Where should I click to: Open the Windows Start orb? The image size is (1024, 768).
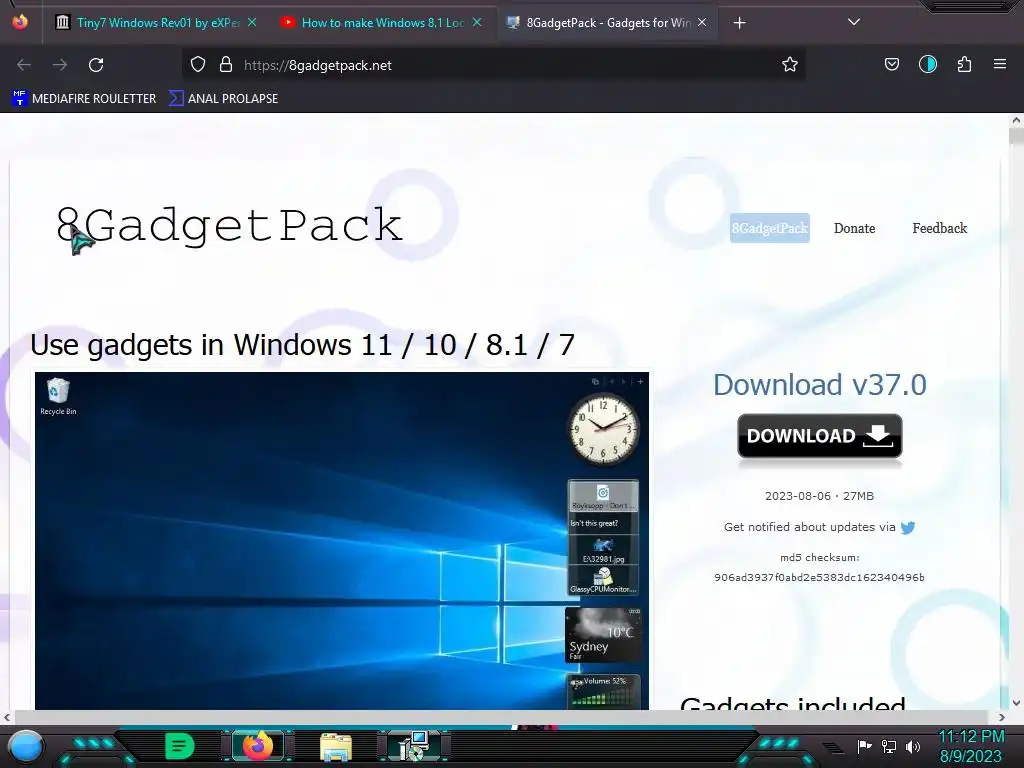[x=26, y=746]
